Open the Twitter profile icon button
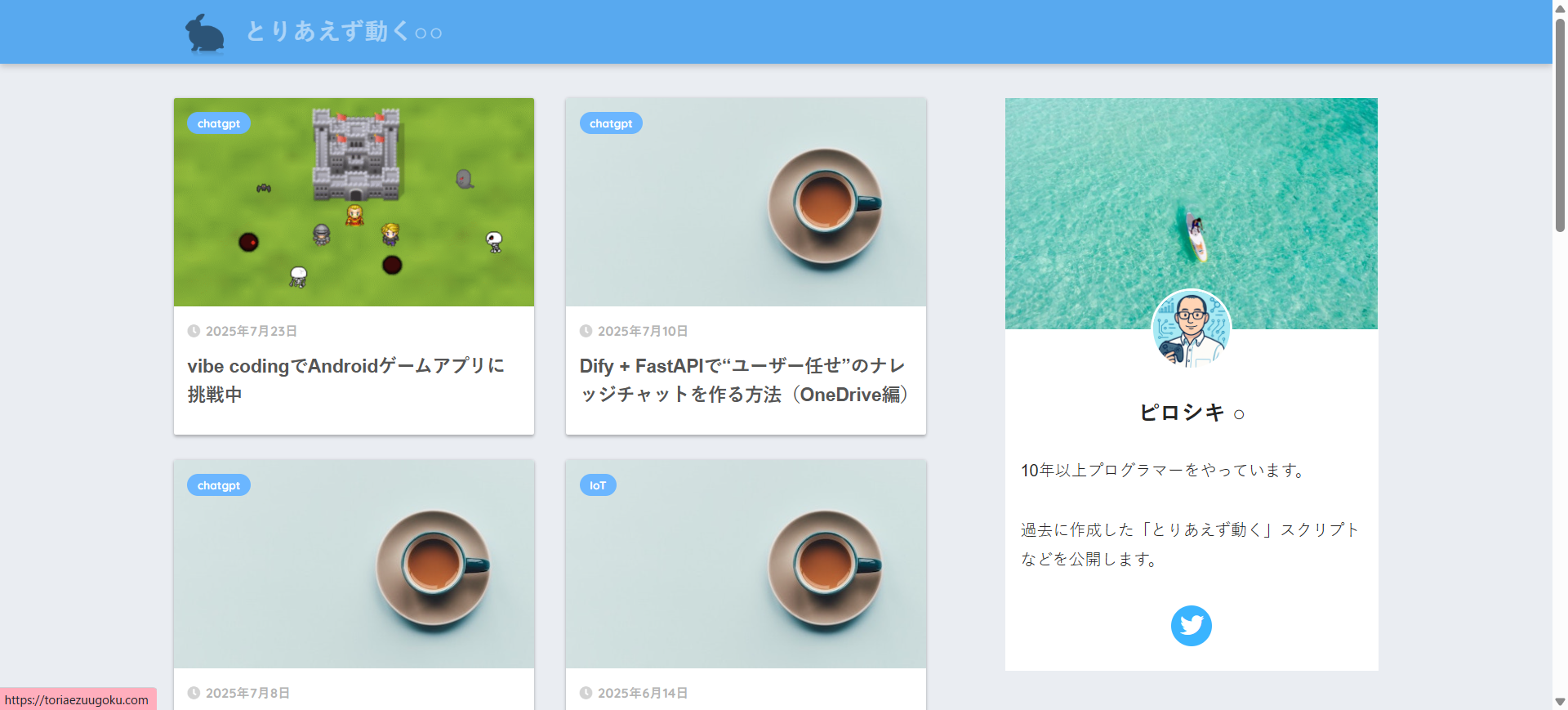 [x=1191, y=626]
